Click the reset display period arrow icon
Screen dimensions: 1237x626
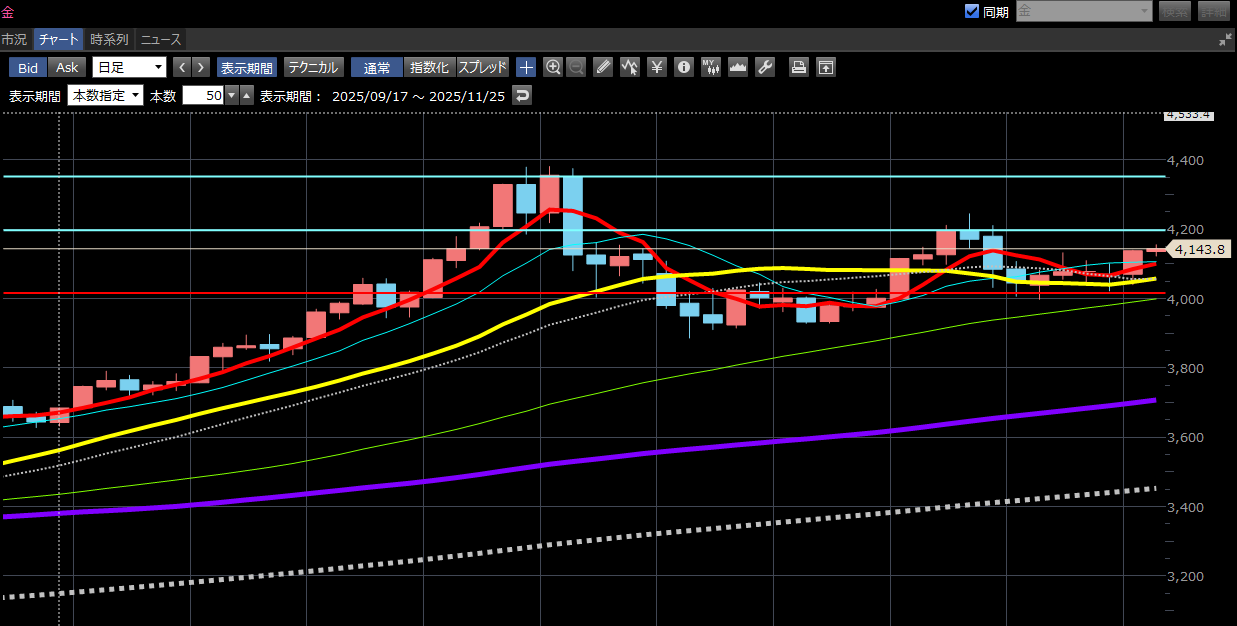(522, 95)
